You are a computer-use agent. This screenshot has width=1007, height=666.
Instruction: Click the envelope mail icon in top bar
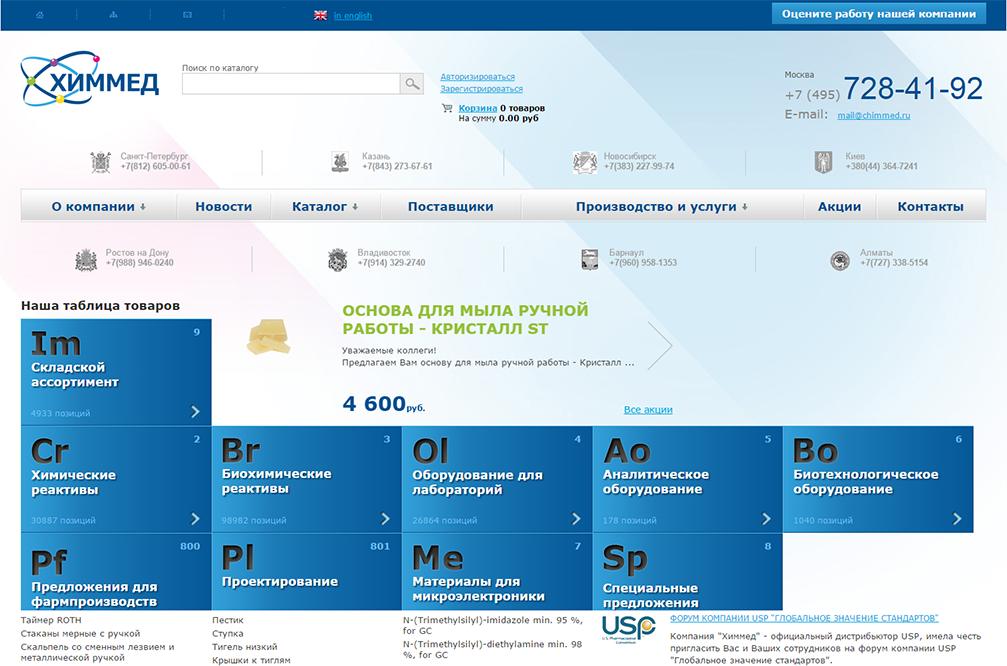pos(188,15)
